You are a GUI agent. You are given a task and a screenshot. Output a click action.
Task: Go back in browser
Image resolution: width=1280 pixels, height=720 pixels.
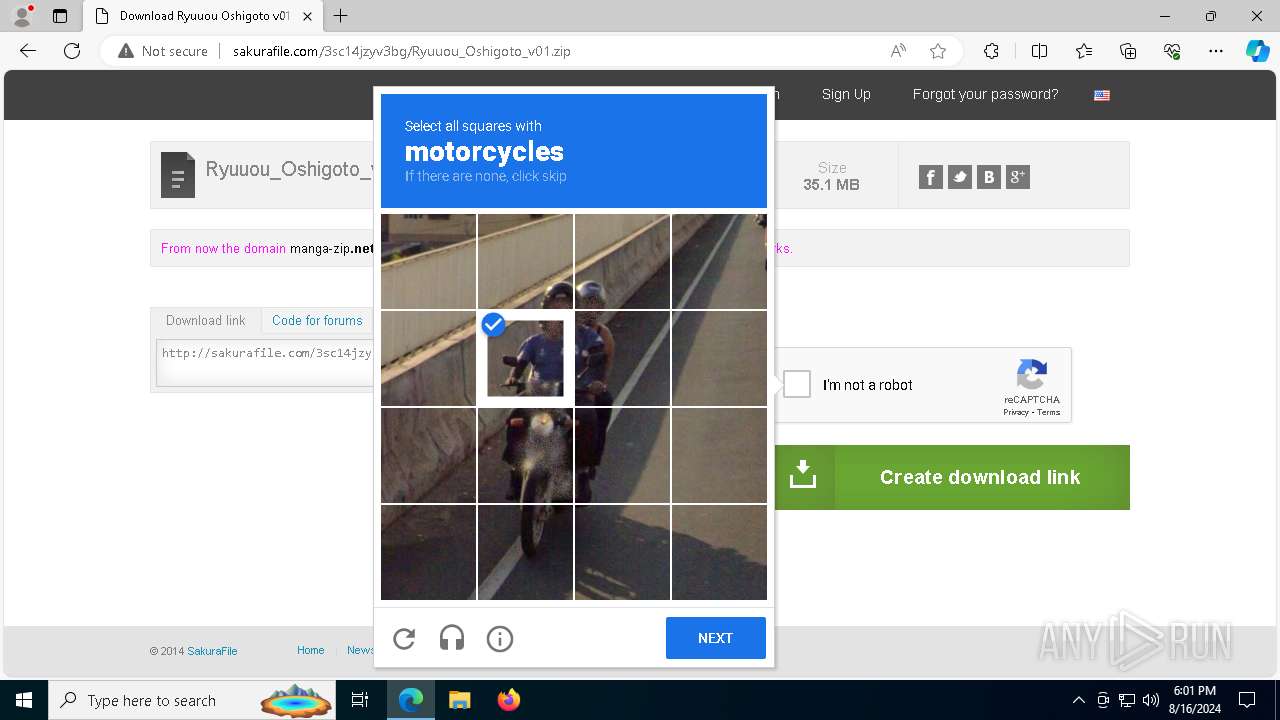pos(28,51)
